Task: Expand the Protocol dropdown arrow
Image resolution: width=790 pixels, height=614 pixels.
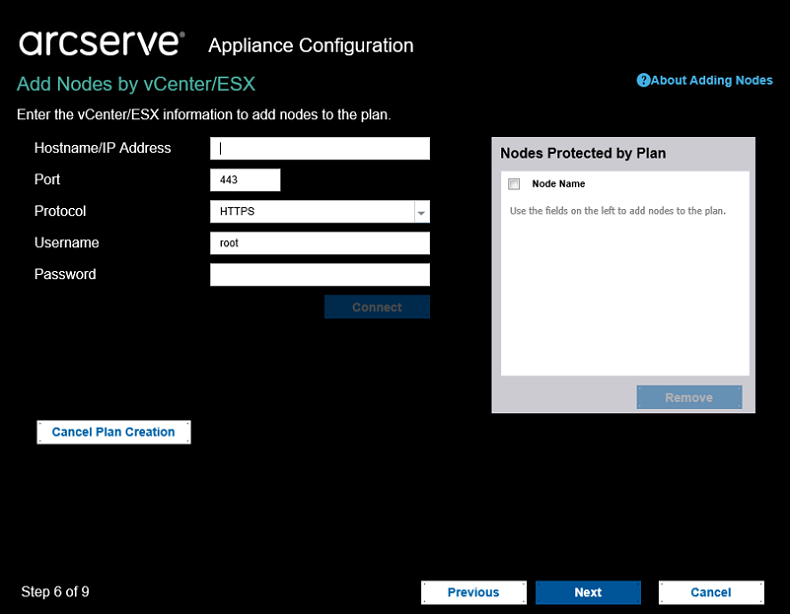Action: click(422, 212)
